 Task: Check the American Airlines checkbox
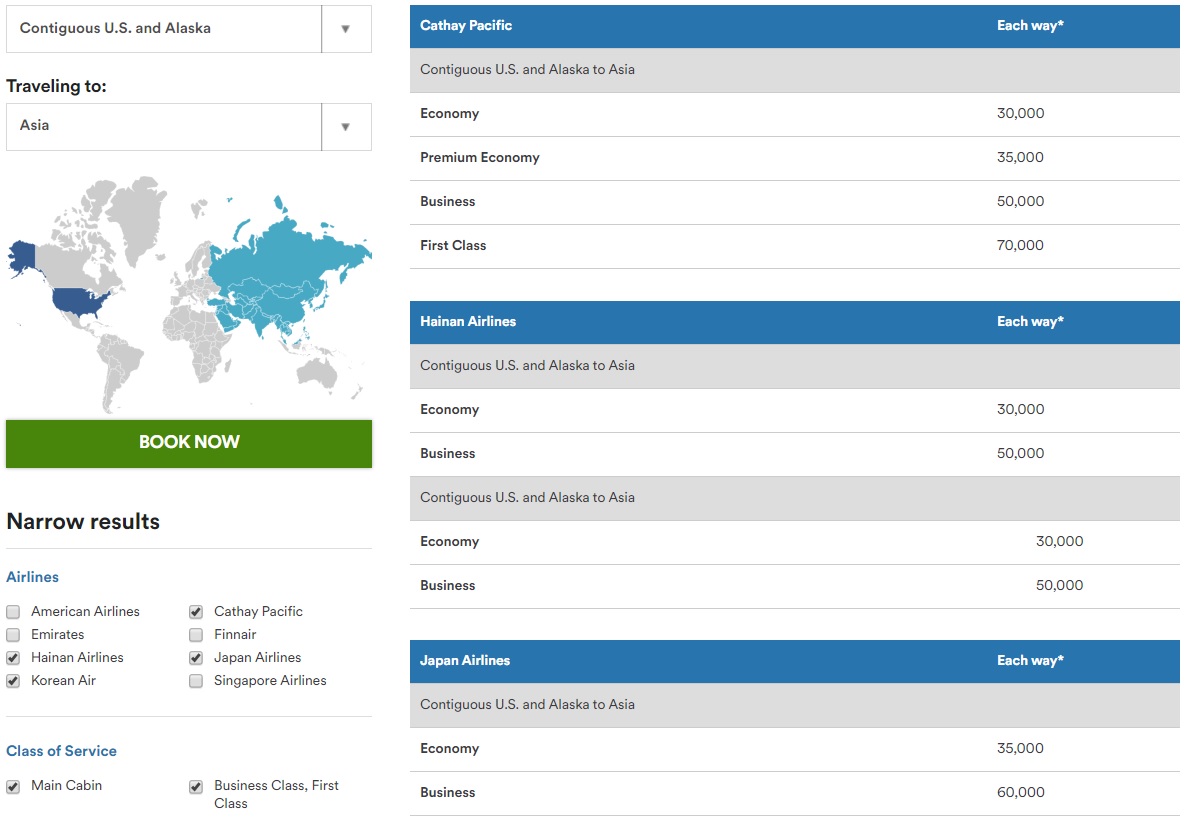pos(13,612)
